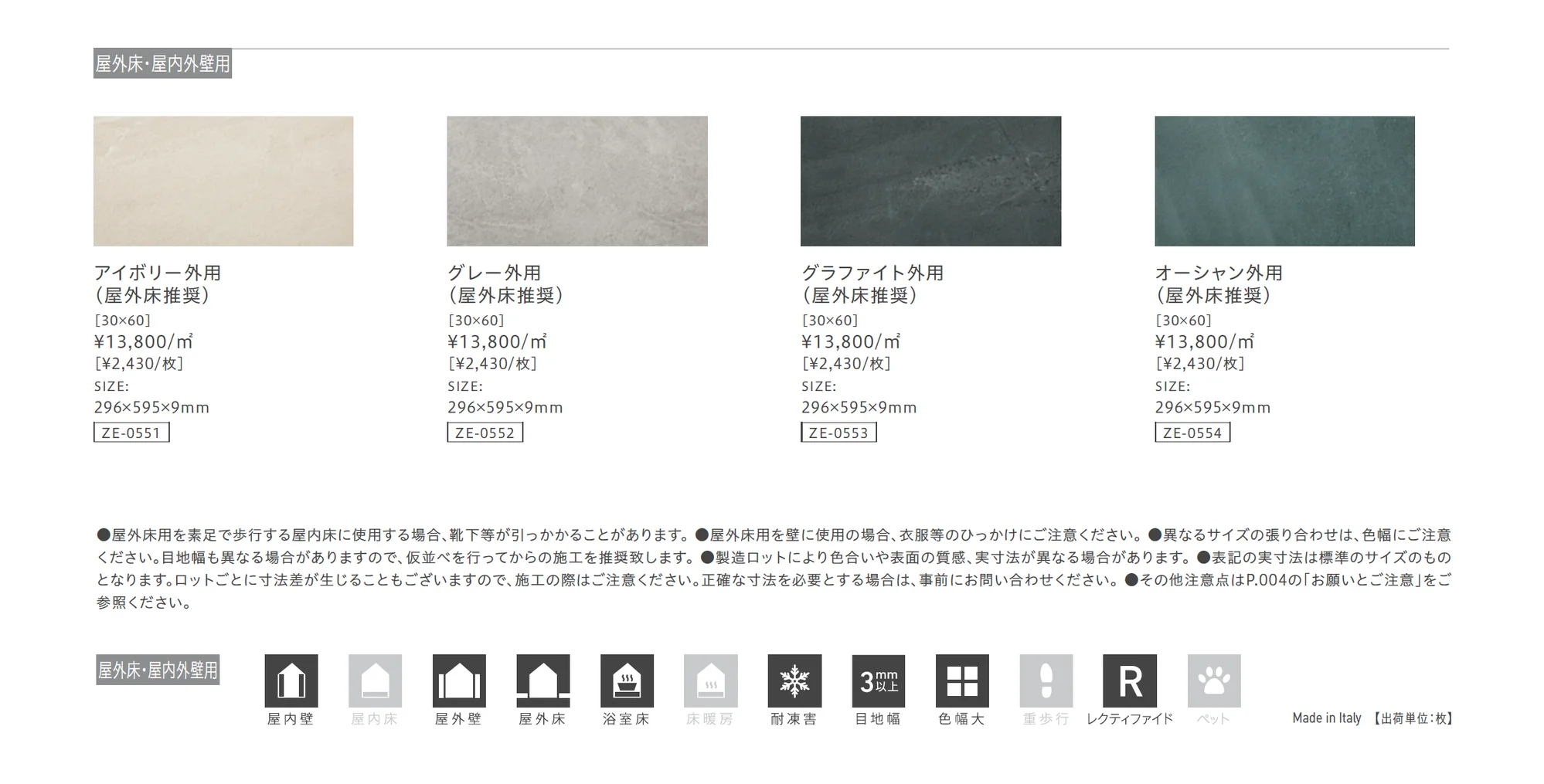Click the 屋内壁 indoor wall icon

pos(291,680)
